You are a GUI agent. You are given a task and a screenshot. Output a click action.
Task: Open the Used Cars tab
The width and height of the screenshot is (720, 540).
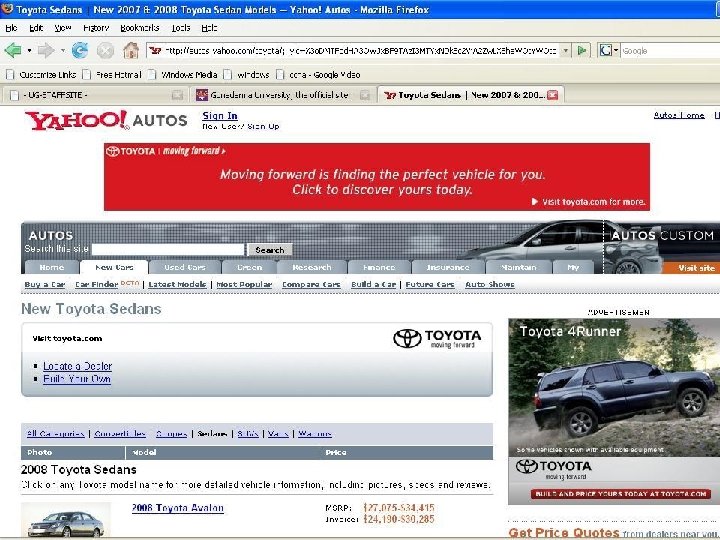(185, 267)
